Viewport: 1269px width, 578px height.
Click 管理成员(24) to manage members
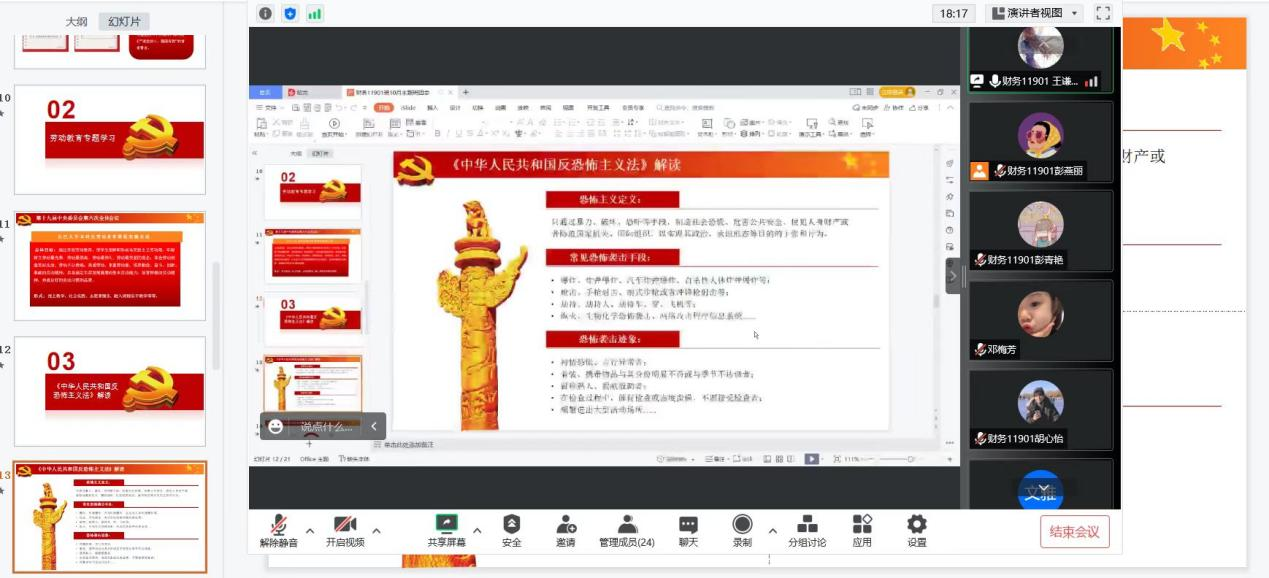[x=627, y=530]
